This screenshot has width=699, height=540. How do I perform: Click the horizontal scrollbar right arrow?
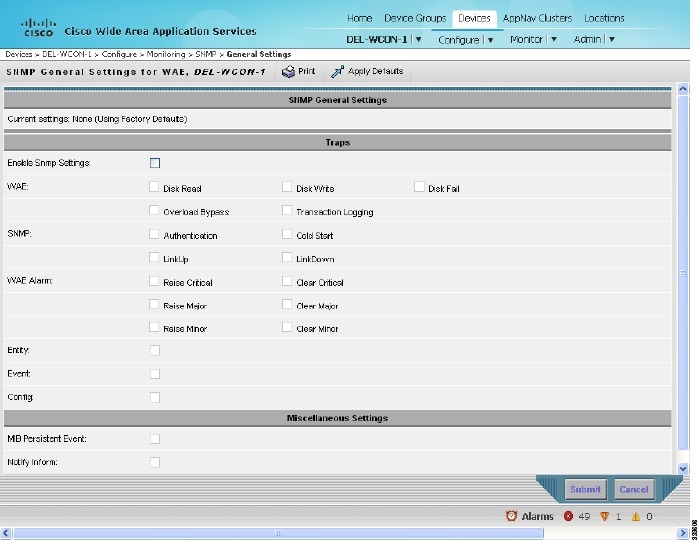[683, 533]
